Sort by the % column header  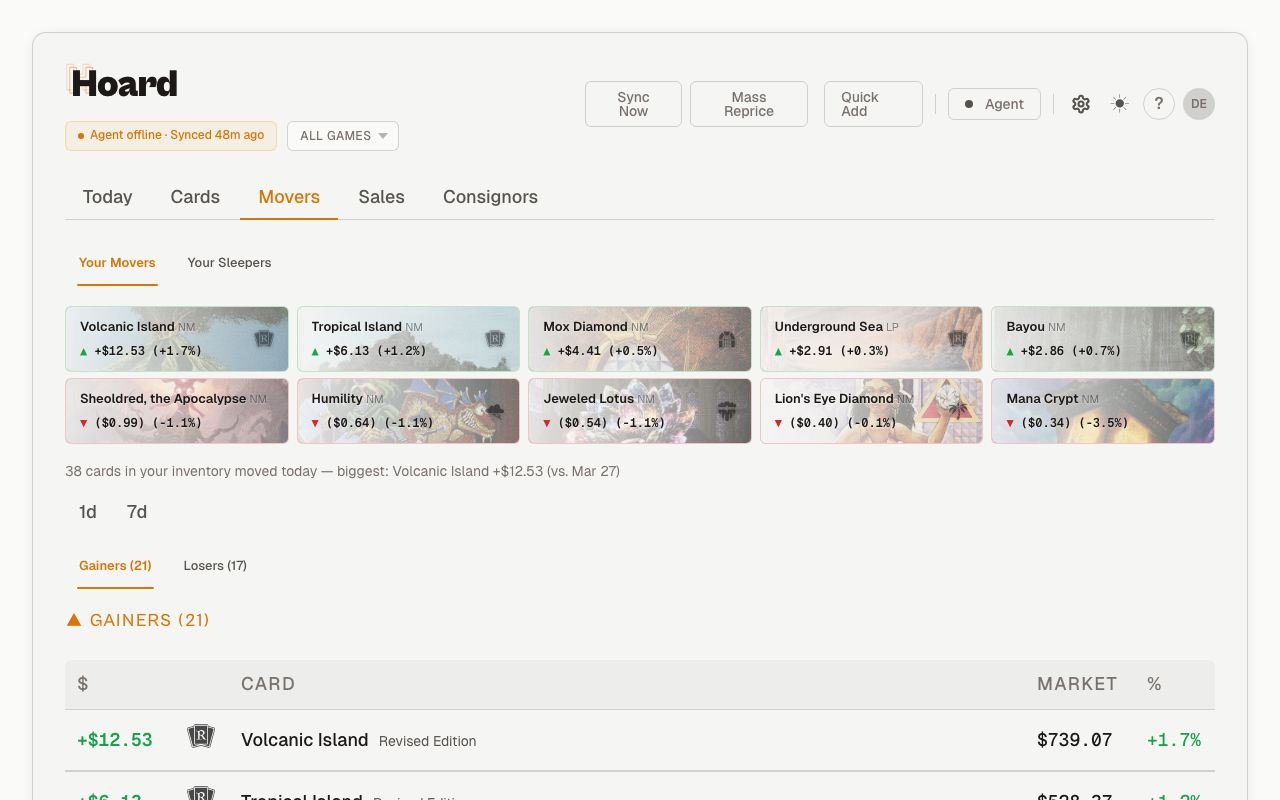tap(1154, 684)
